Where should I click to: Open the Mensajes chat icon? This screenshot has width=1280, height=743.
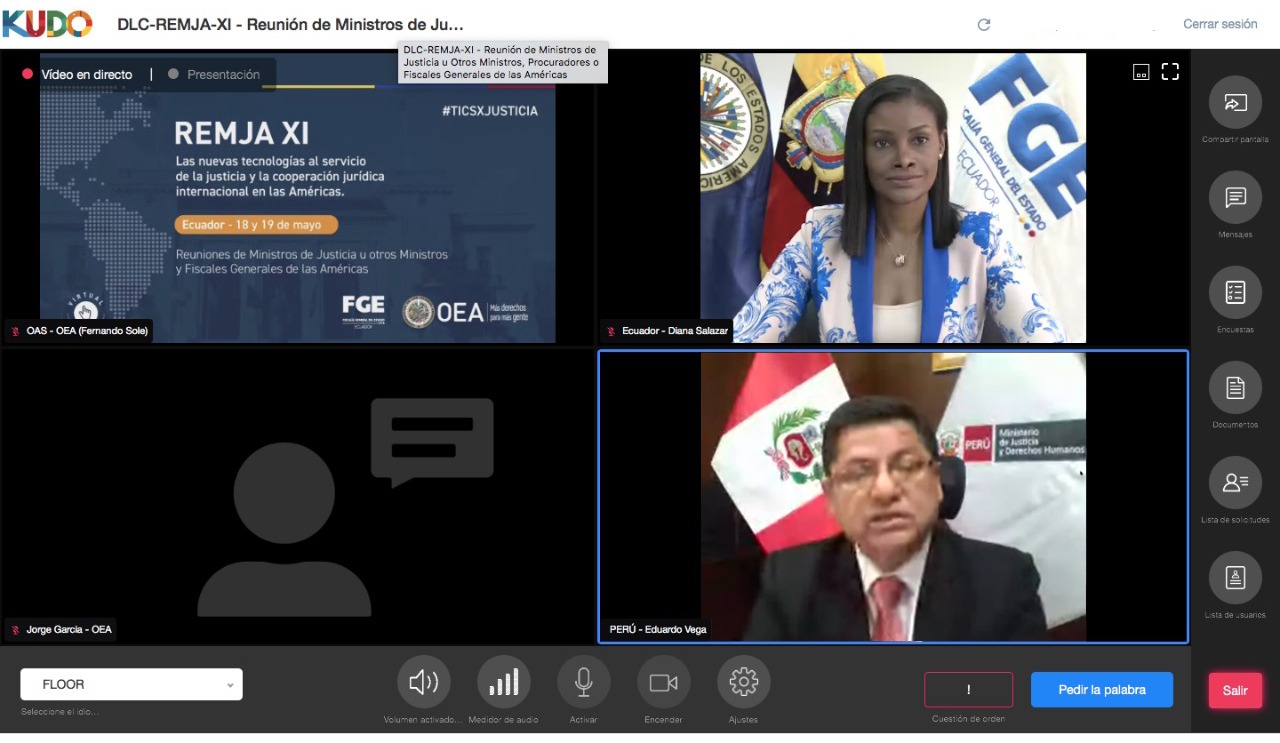tap(1235, 197)
